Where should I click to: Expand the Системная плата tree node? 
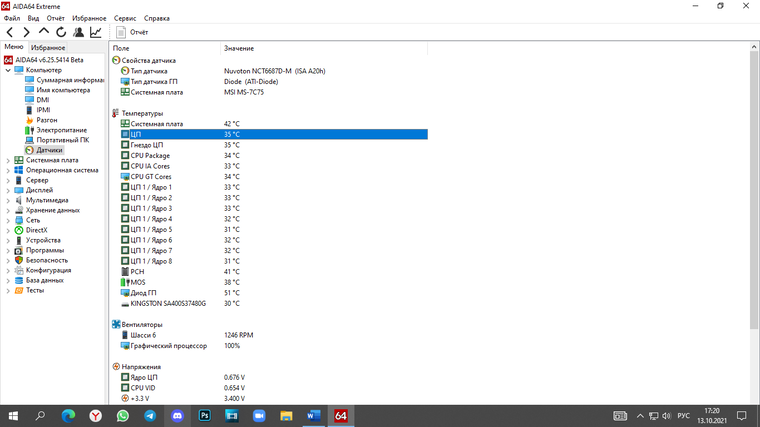[x=8, y=160]
